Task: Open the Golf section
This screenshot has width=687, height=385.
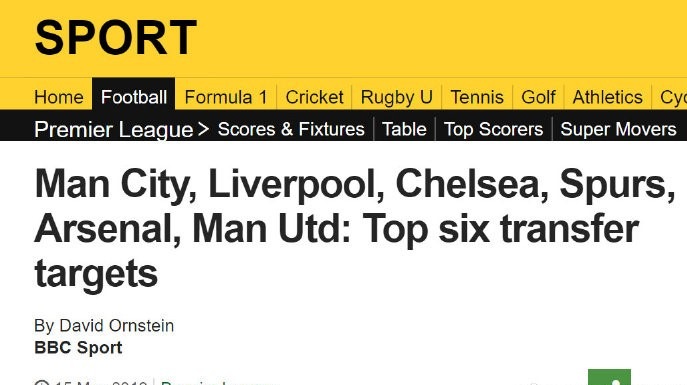Action: pyautogui.click(x=538, y=97)
